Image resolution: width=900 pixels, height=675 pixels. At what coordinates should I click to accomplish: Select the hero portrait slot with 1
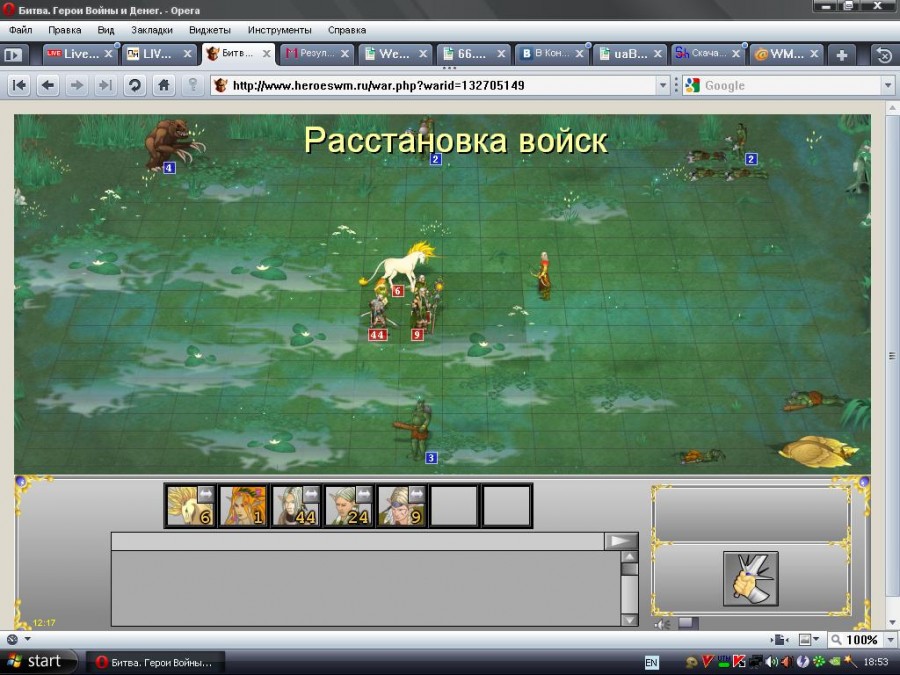pos(243,506)
